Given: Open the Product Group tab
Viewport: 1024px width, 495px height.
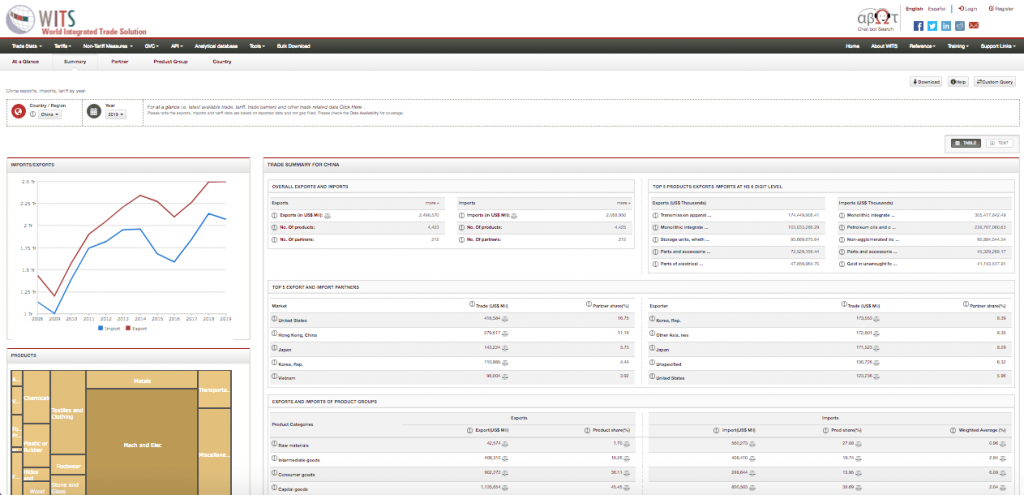Looking at the screenshot, I should tap(170, 61).
